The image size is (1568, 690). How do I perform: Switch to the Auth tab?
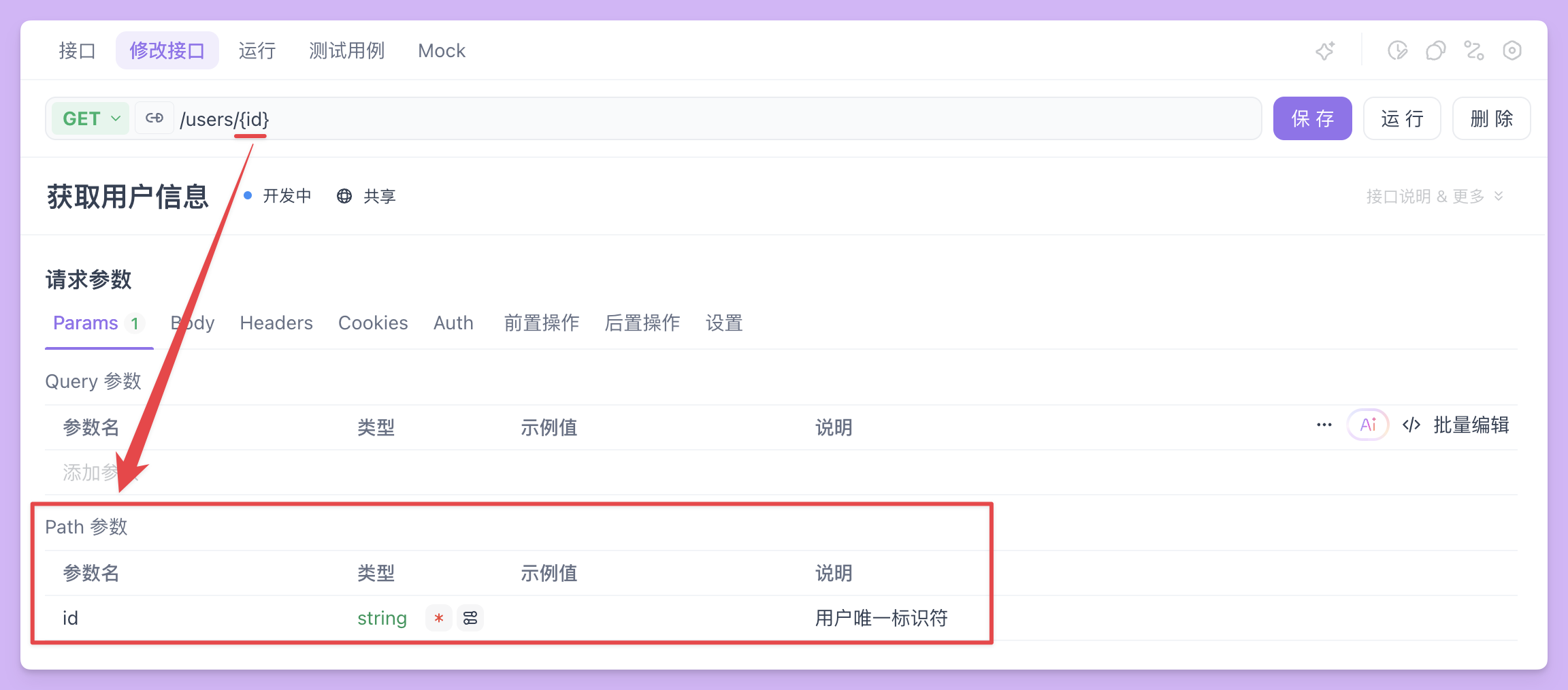[453, 323]
